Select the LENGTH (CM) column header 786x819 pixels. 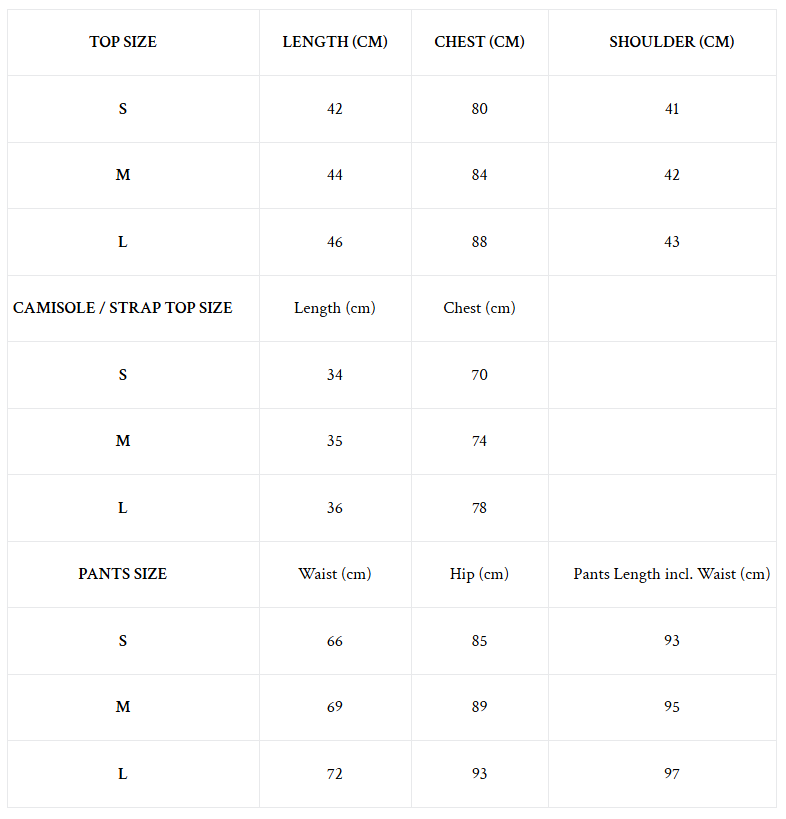click(x=335, y=42)
